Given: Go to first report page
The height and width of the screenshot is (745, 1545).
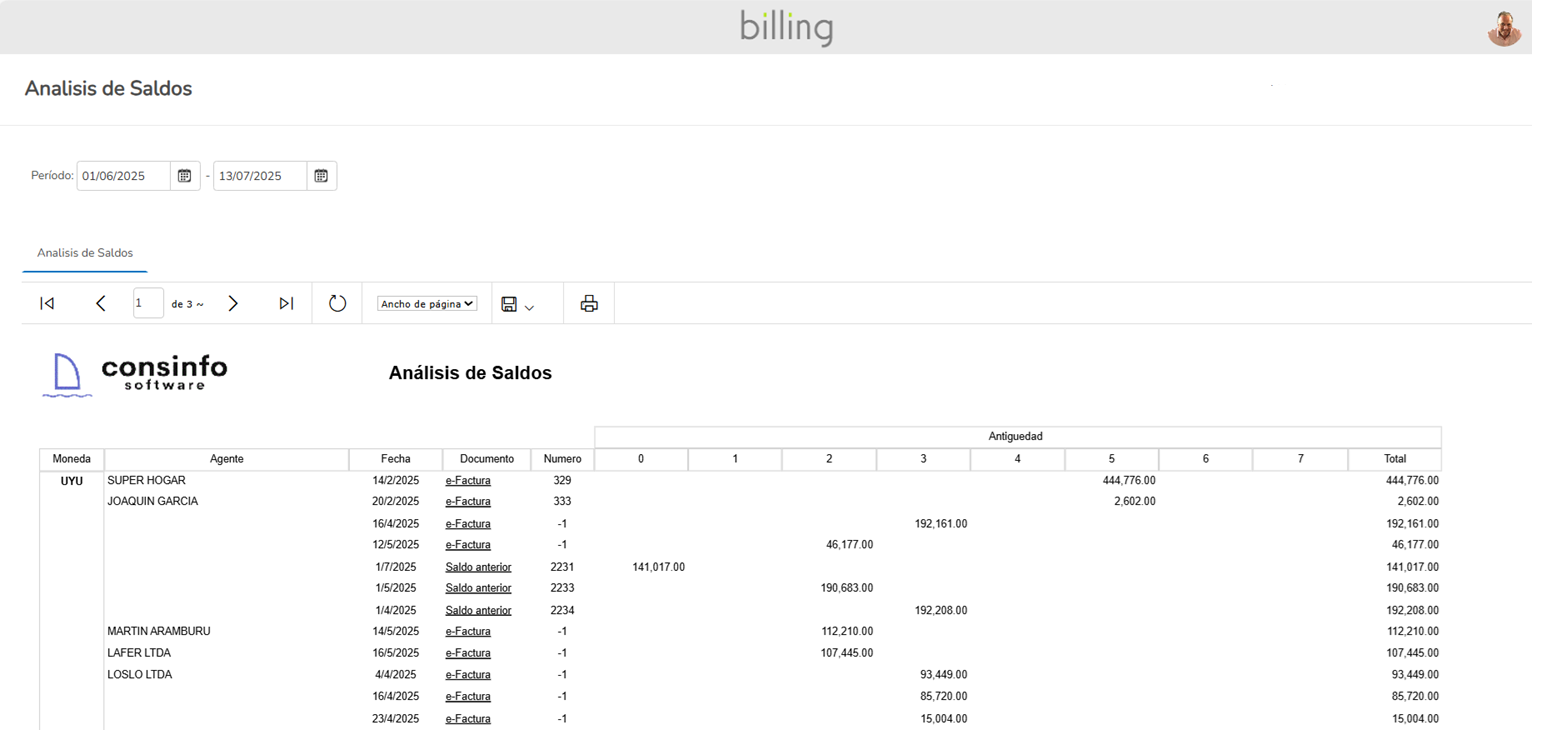Looking at the screenshot, I should pyautogui.click(x=47, y=304).
